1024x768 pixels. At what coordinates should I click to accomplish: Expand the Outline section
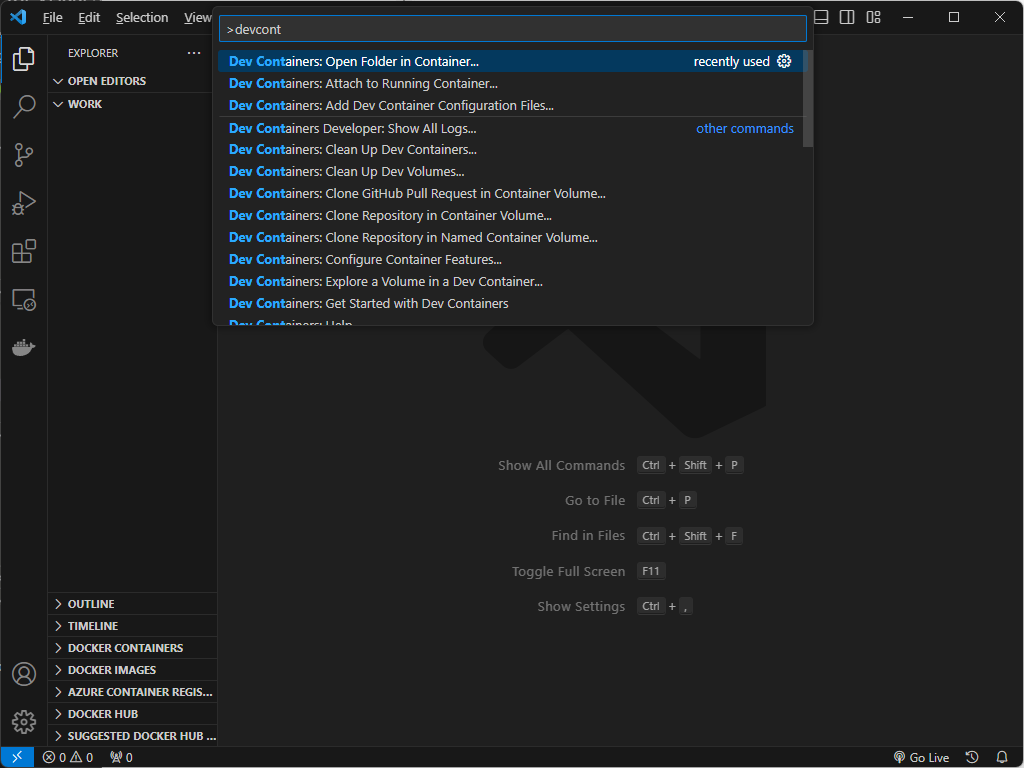point(132,604)
